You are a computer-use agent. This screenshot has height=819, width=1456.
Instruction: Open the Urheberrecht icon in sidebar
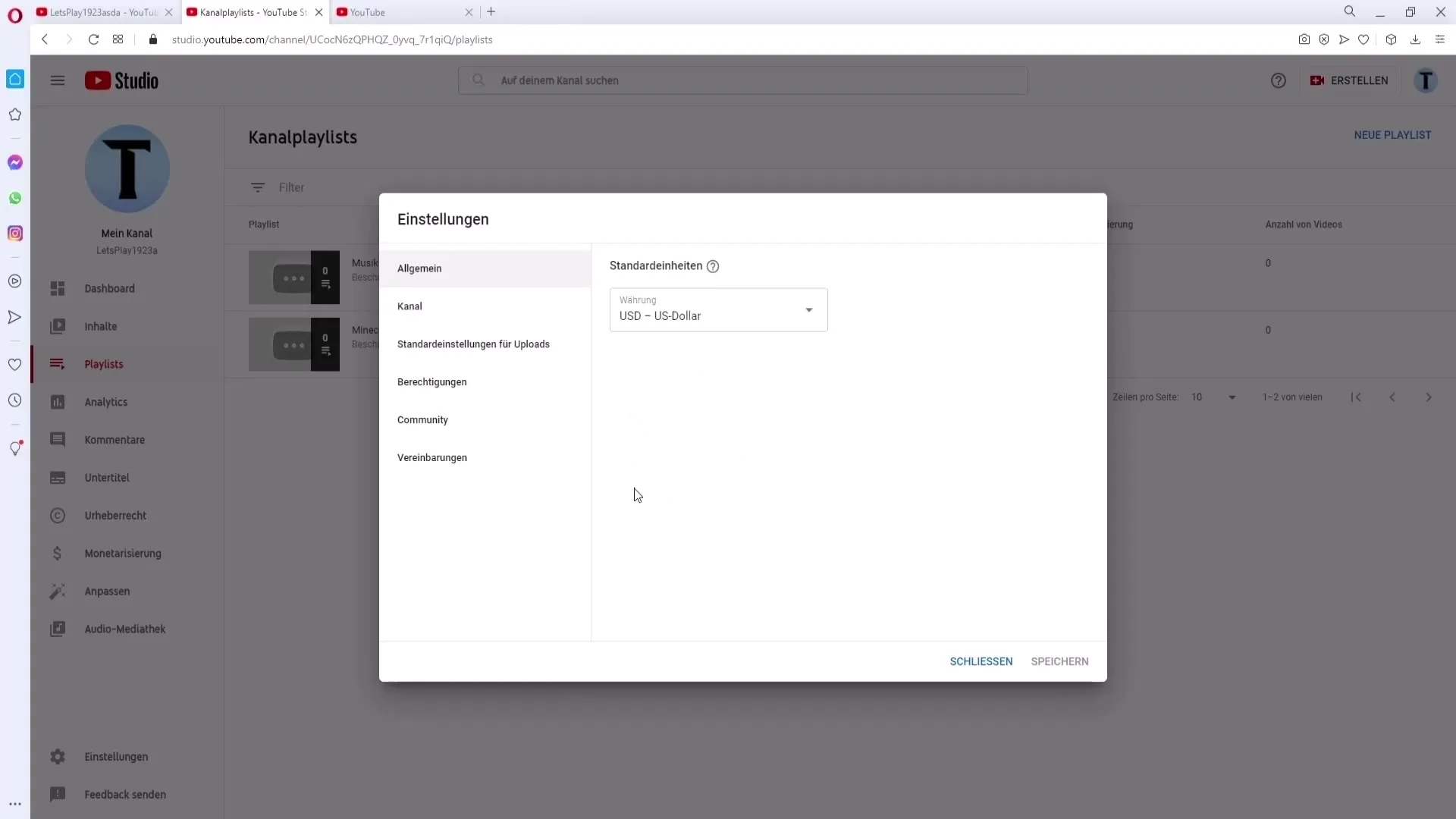coord(57,515)
